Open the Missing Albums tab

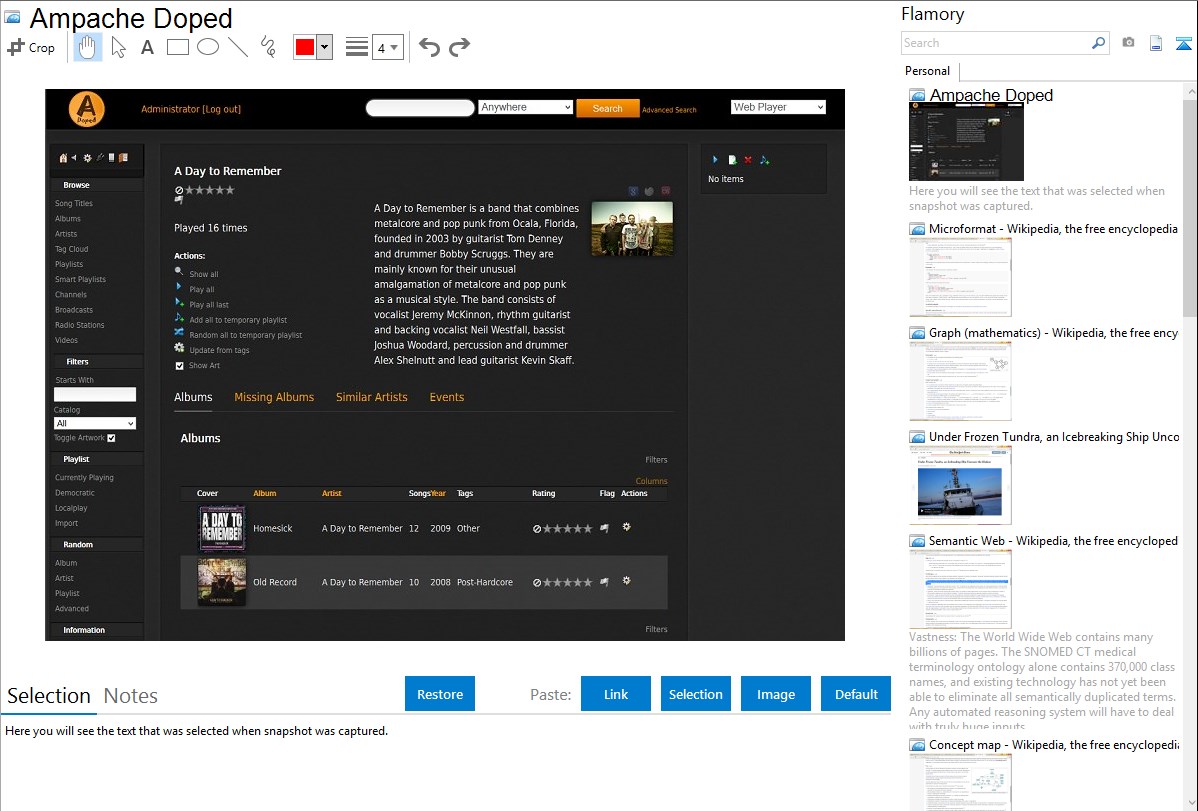click(x=274, y=397)
